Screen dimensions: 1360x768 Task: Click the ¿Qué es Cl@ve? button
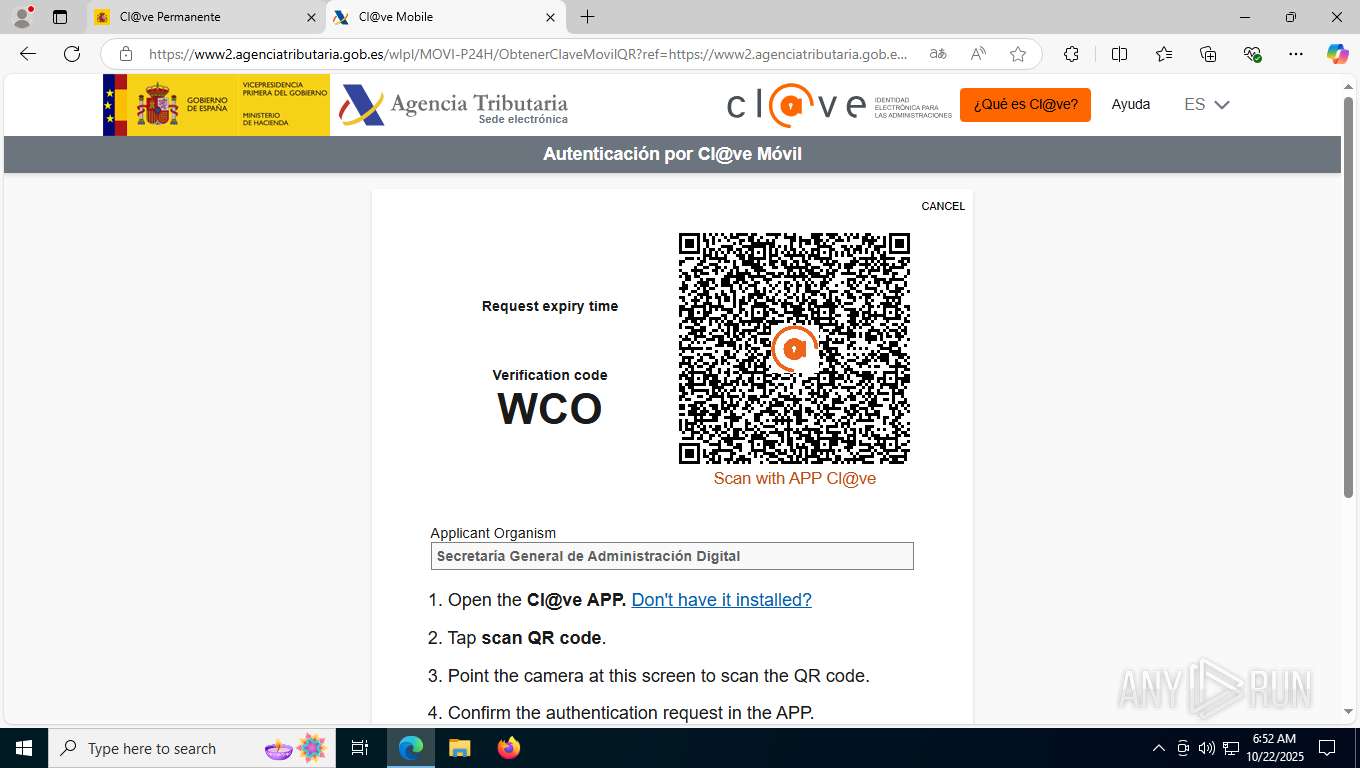click(1025, 104)
